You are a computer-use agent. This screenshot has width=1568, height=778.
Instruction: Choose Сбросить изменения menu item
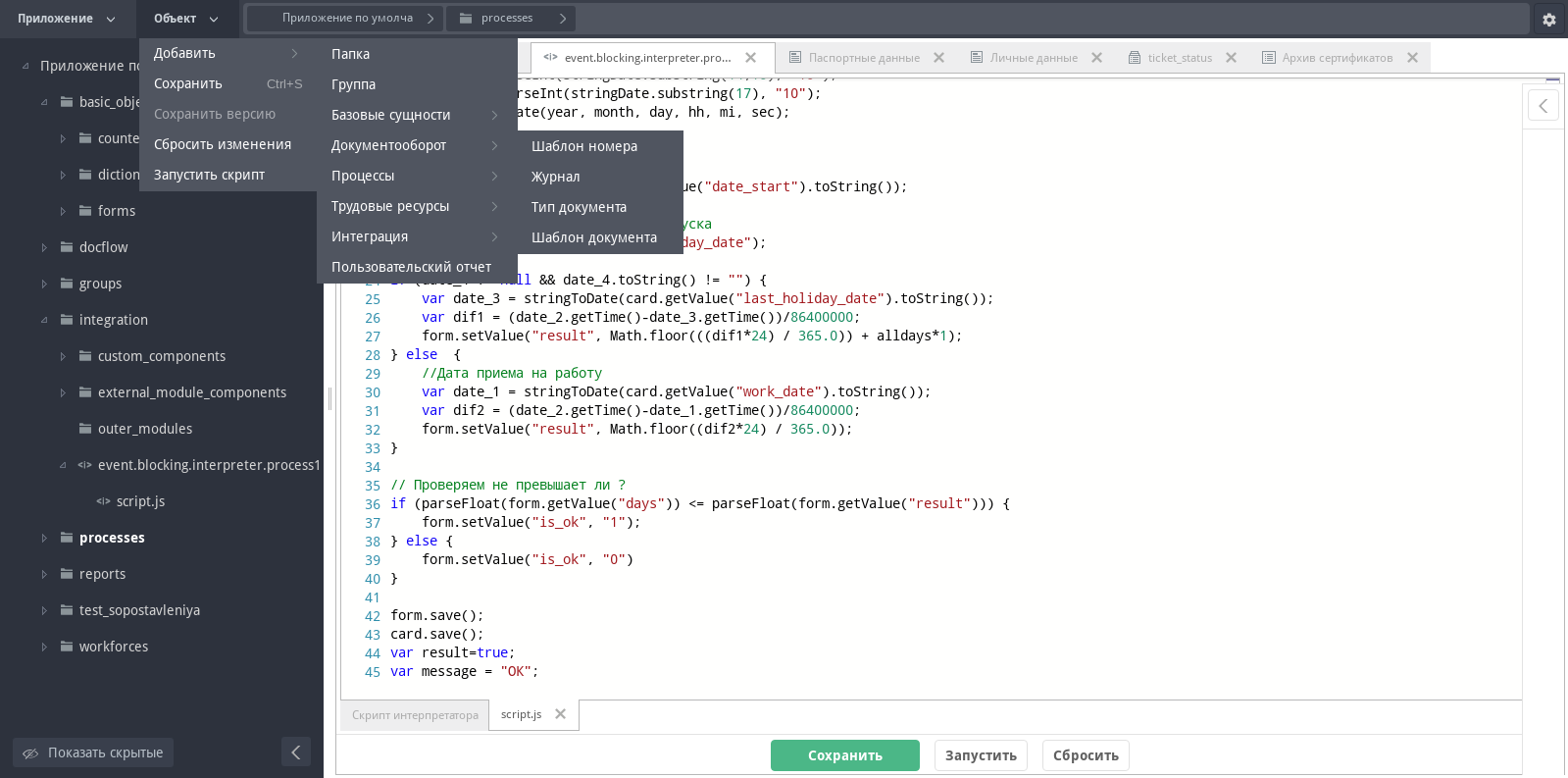[228, 144]
